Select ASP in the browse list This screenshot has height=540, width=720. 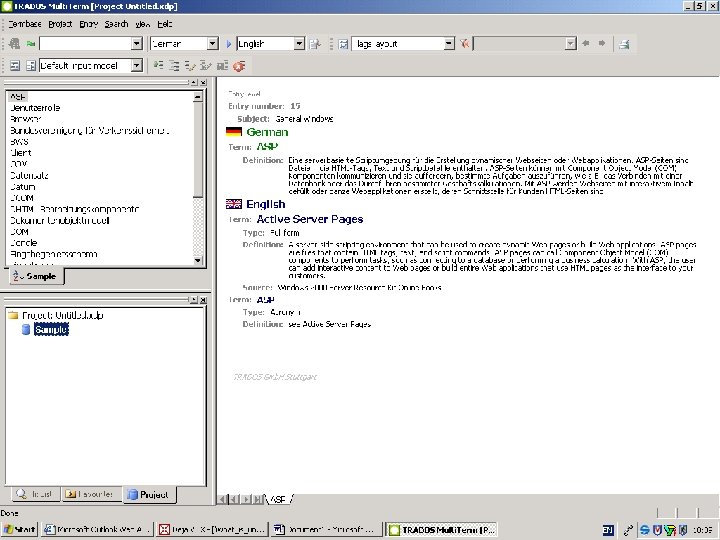18,97
